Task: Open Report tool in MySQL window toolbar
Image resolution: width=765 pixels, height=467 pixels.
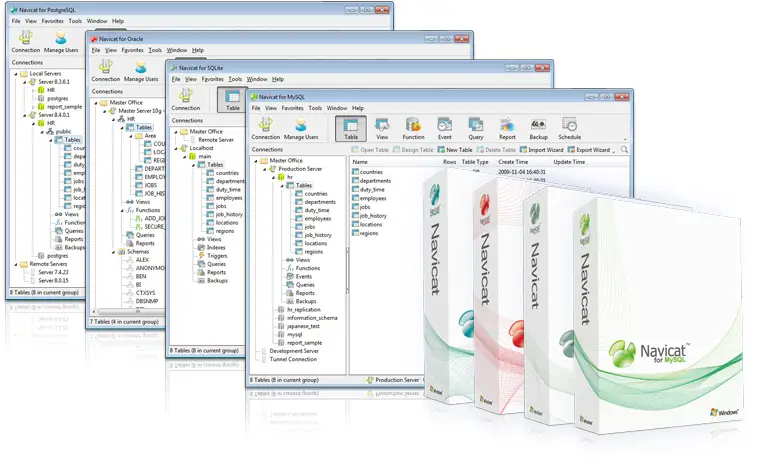Action: pos(507,129)
